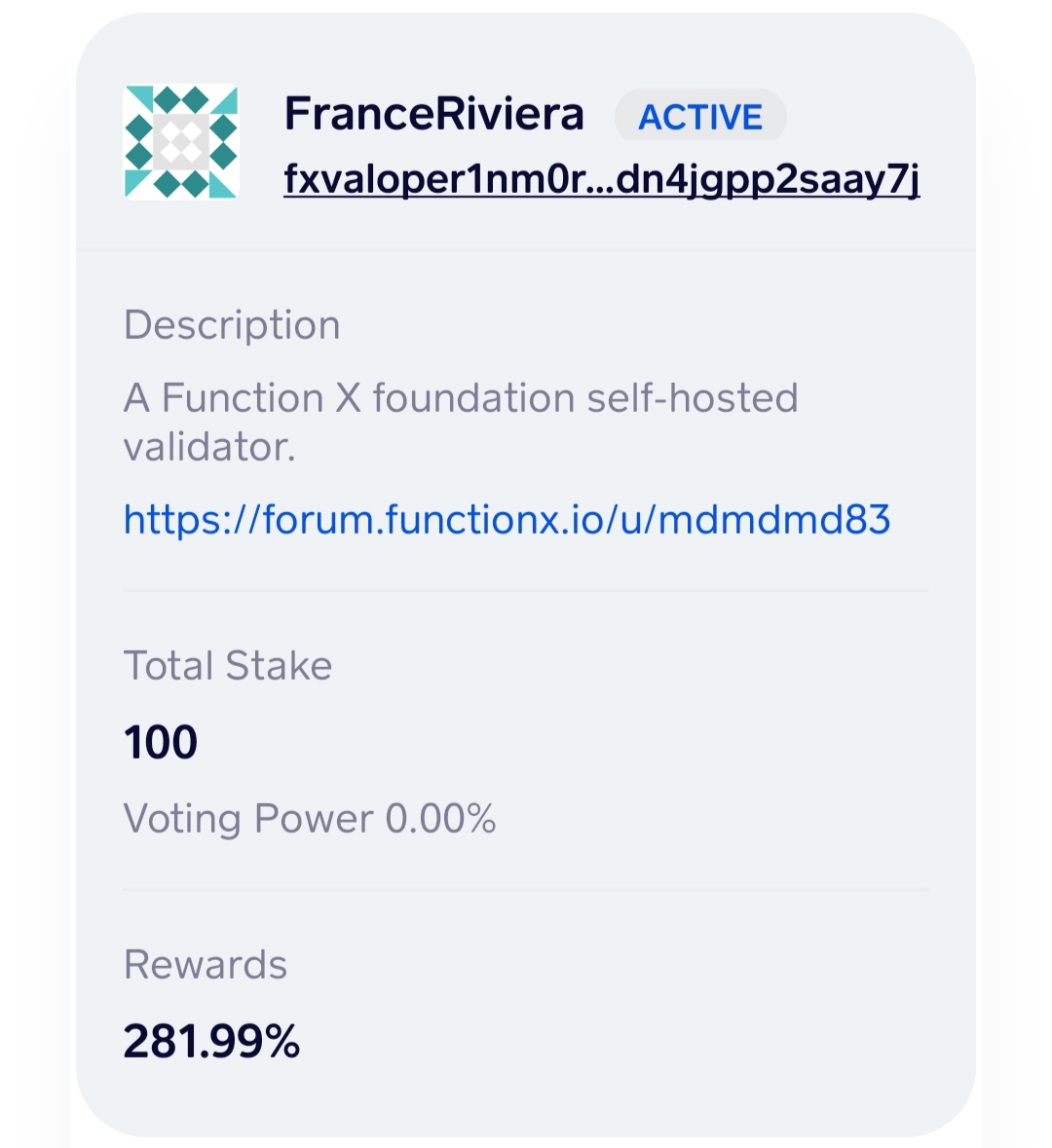Click the Voting Power label text
Screen dimensions: 1052x1148
(248, 819)
